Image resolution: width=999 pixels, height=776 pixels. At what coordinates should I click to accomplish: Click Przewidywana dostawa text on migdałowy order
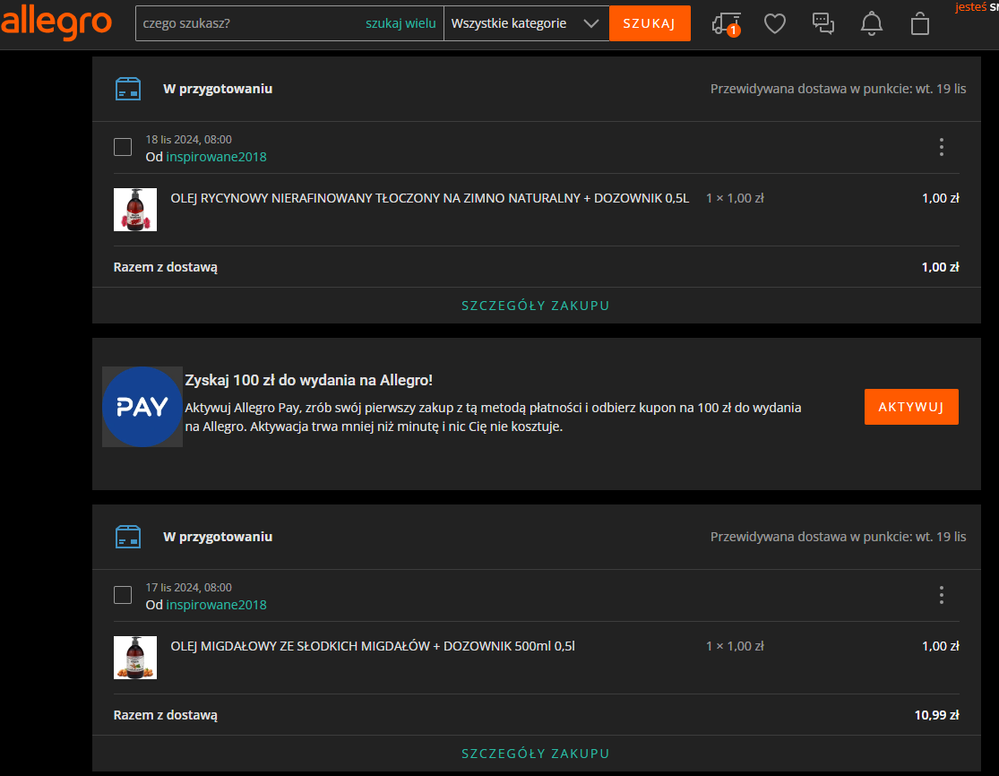click(x=838, y=536)
